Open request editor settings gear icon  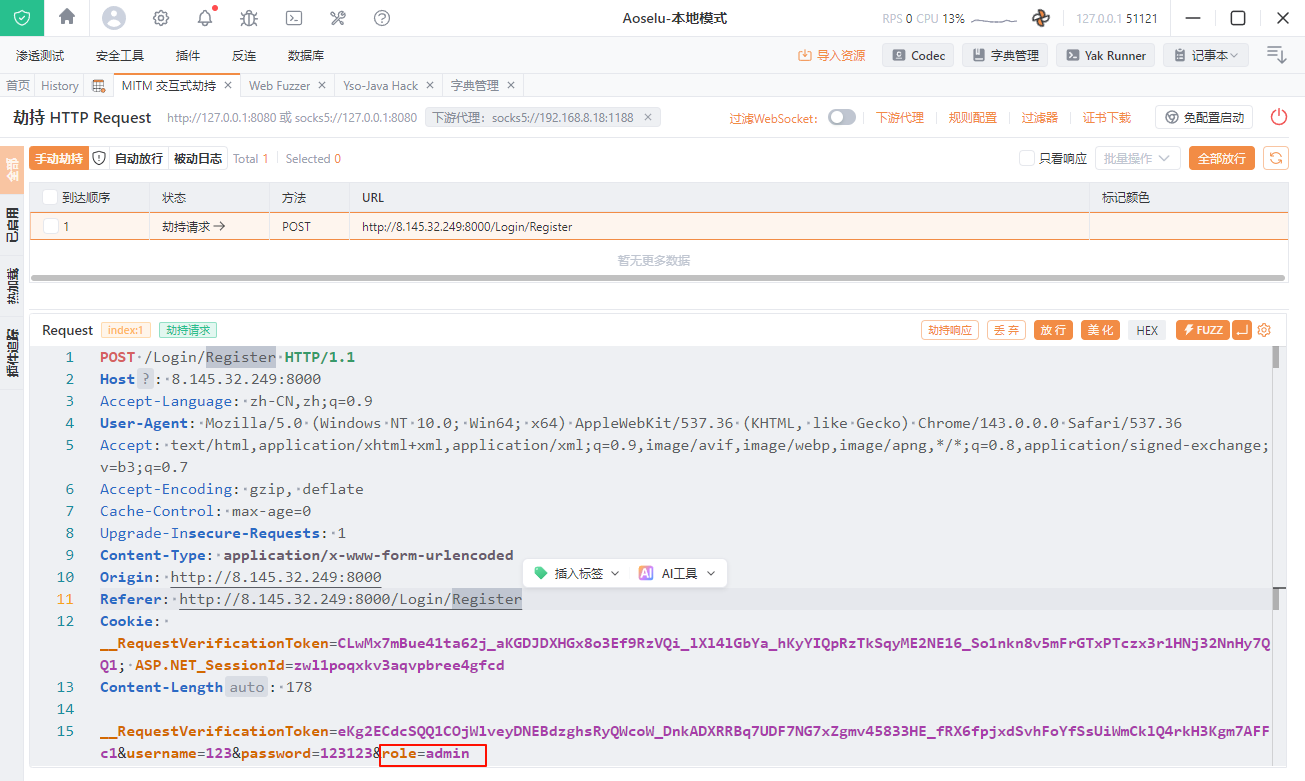click(x=1264, y=330)
